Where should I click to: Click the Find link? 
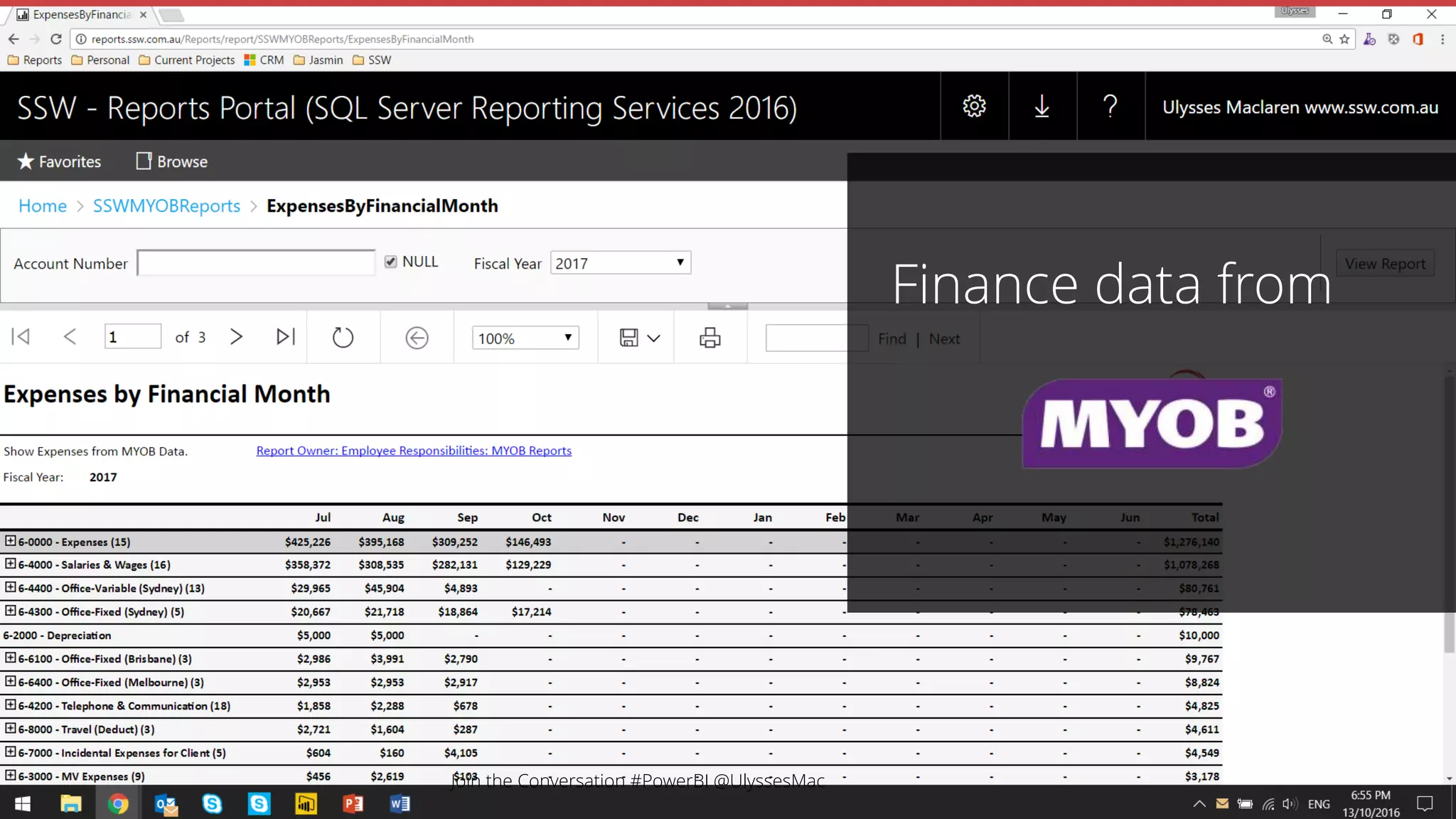tap(892, 339)
